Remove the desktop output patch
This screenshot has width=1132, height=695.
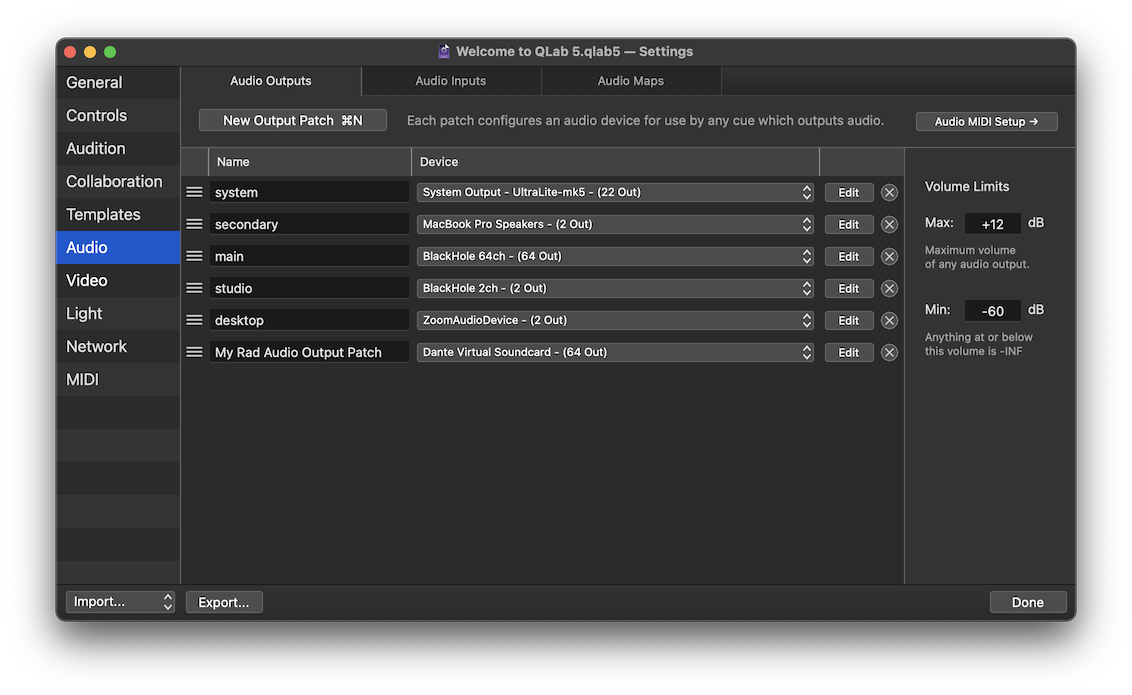pos(889,320)
